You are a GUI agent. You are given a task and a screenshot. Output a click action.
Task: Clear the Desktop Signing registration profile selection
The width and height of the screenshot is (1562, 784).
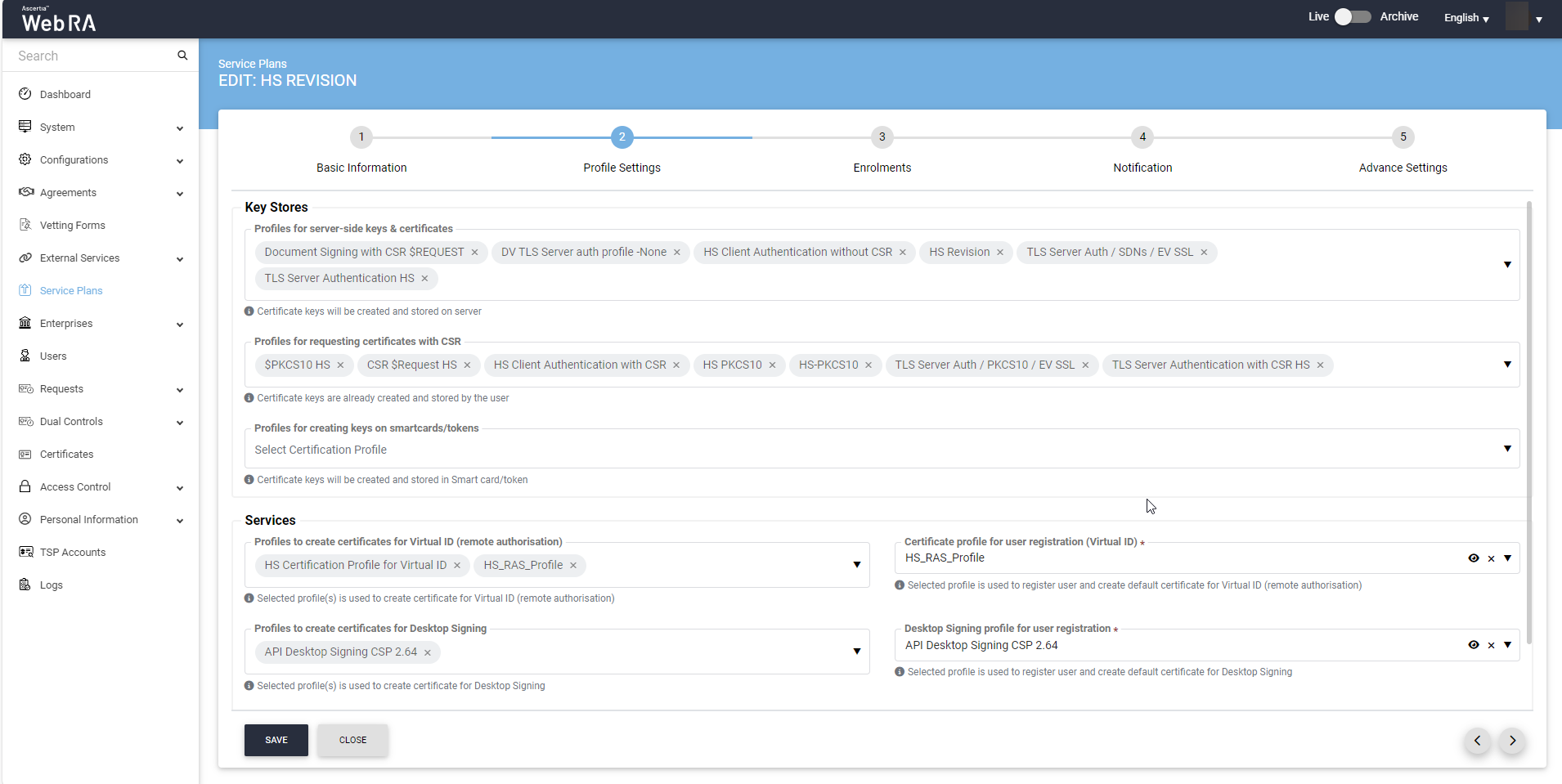(x=1491, y=646)
